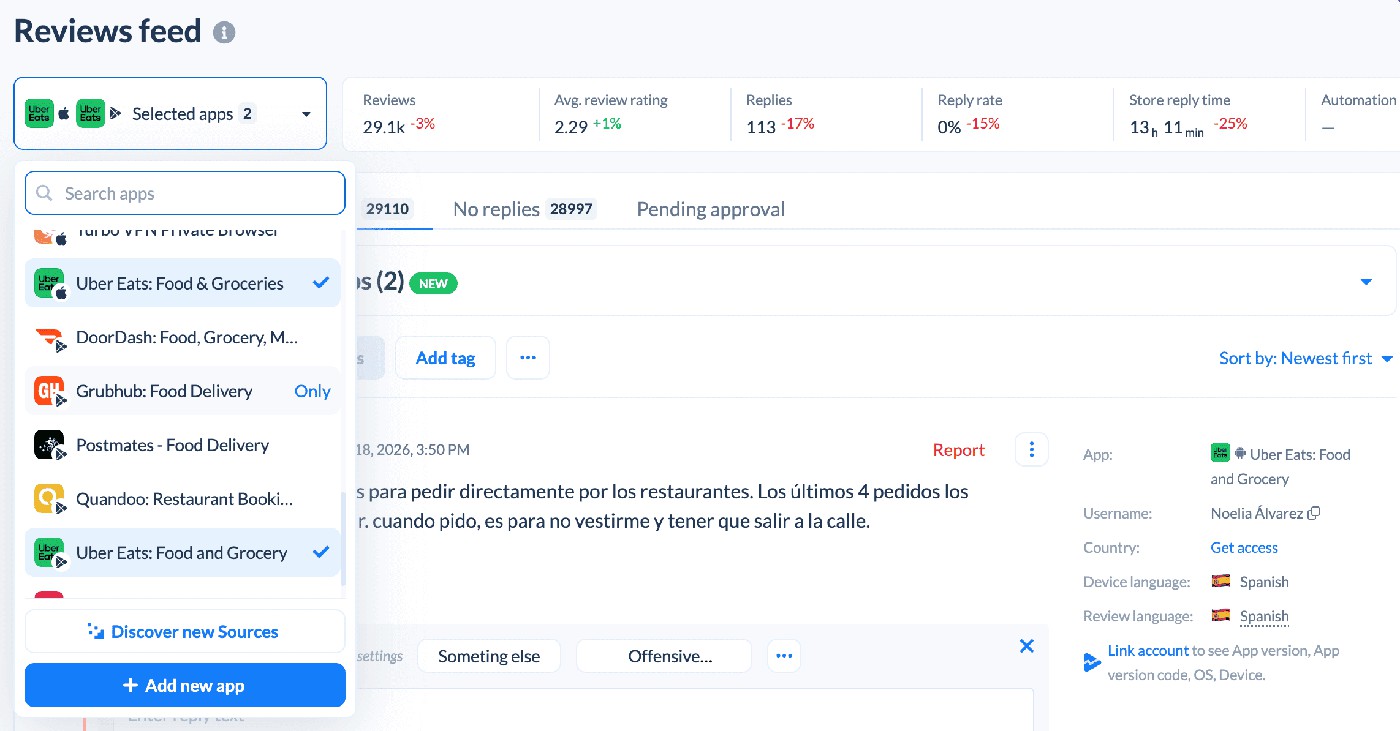
Task: Click the DoorDash app icon
Action: (49, 337)
